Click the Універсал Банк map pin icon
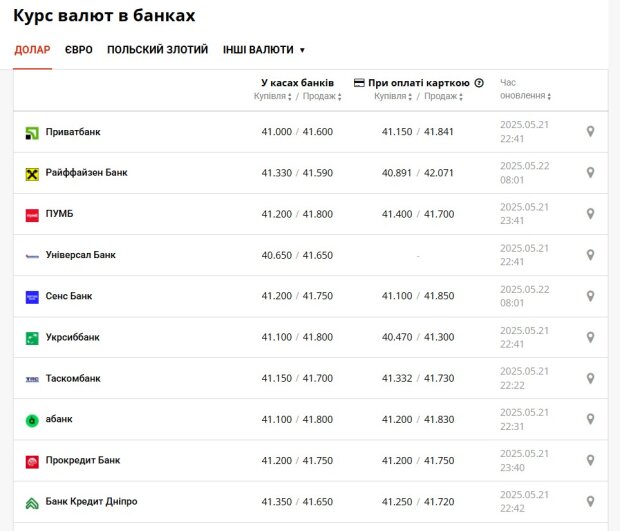This screenshot has width=620, height=531. click(x=590, y=255)
